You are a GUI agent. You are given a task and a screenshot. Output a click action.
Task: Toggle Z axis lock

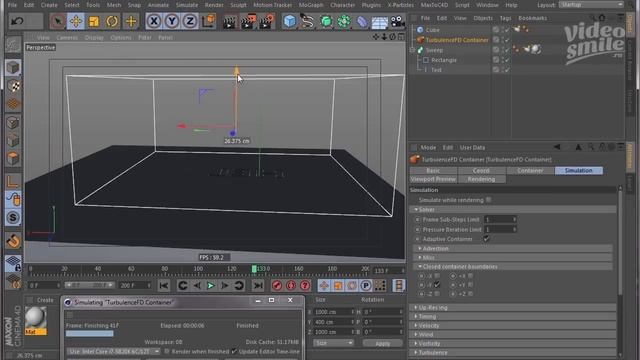pyautogui.click(x=190, y=21)
